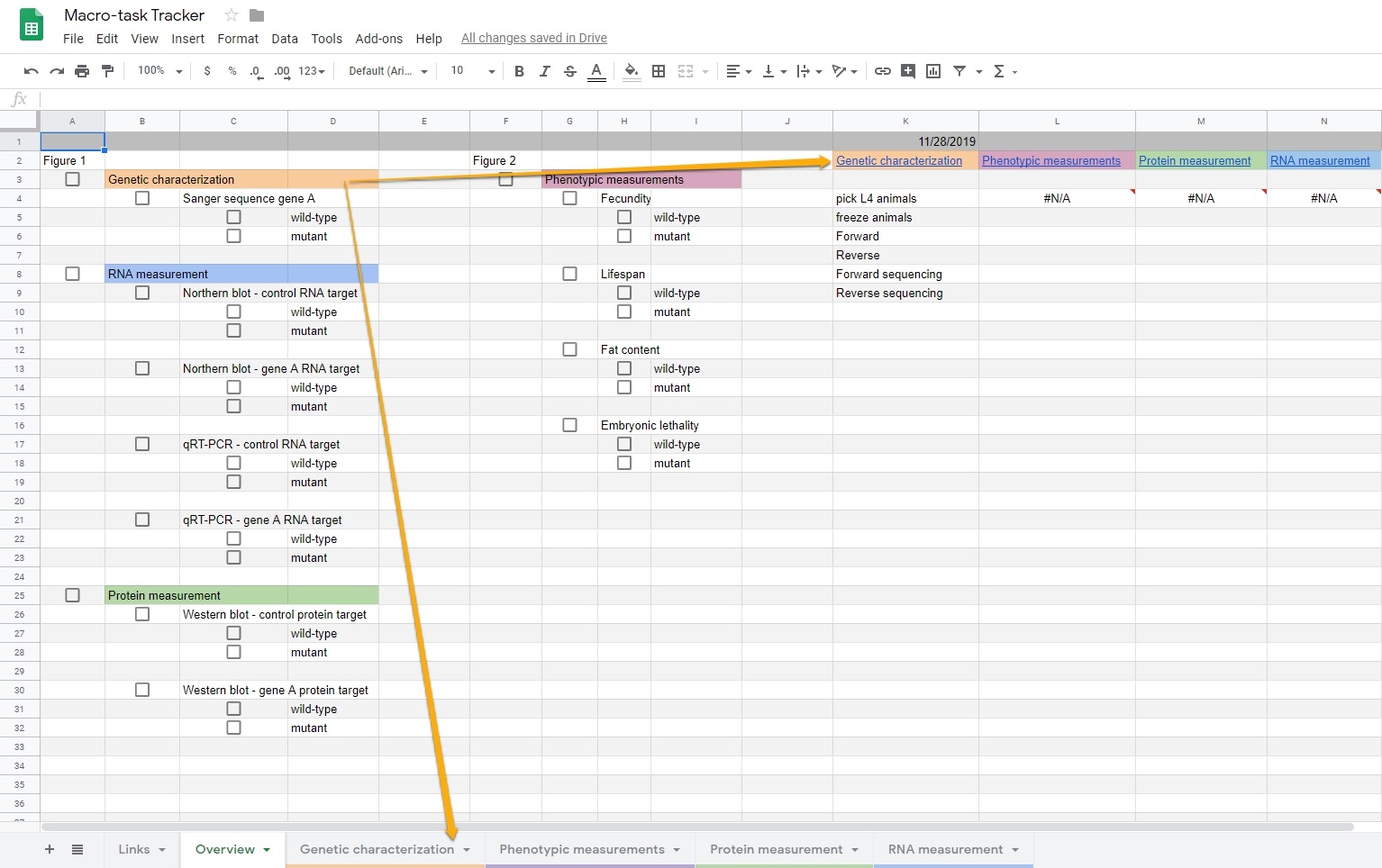Open the Add-ons menu

(x=378, y=39)
